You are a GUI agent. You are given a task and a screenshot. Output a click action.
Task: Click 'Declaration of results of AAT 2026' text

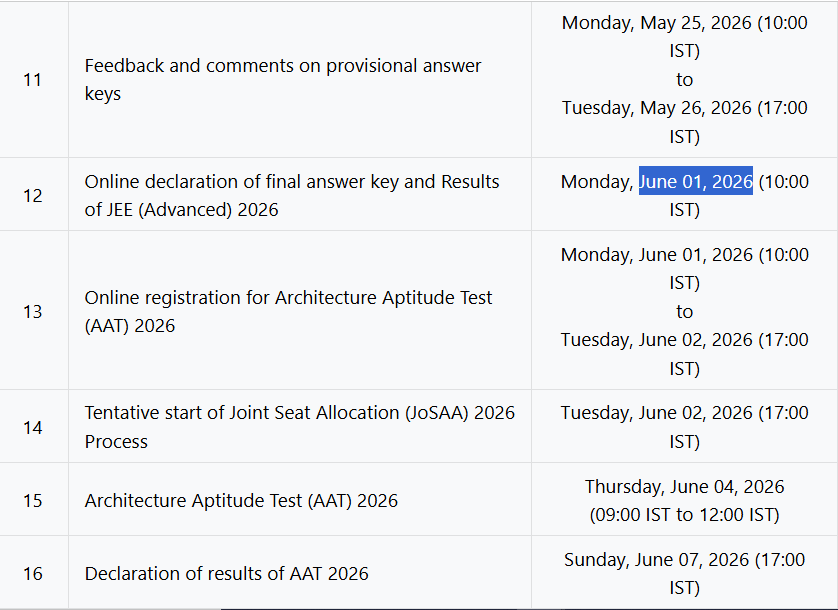[x=226, y=574]
